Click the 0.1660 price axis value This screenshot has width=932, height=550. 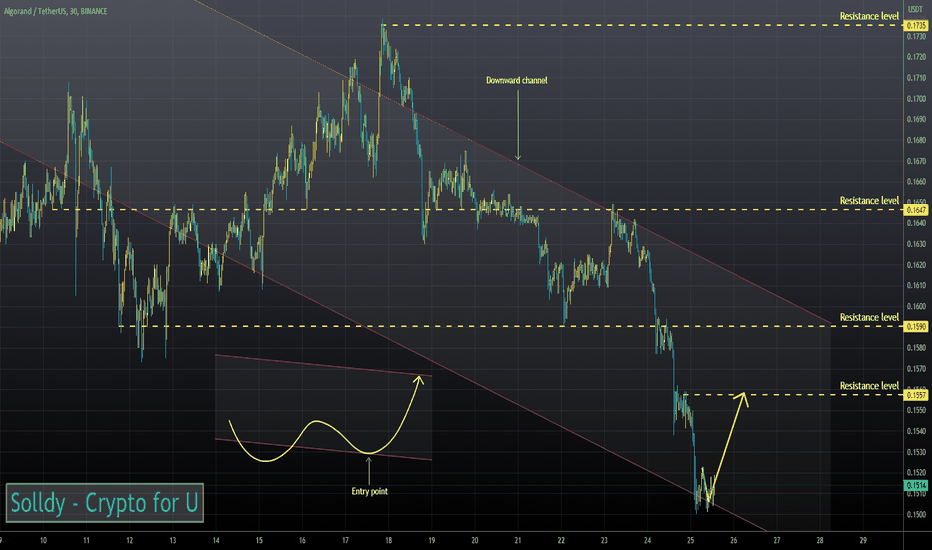coord(916,182)
